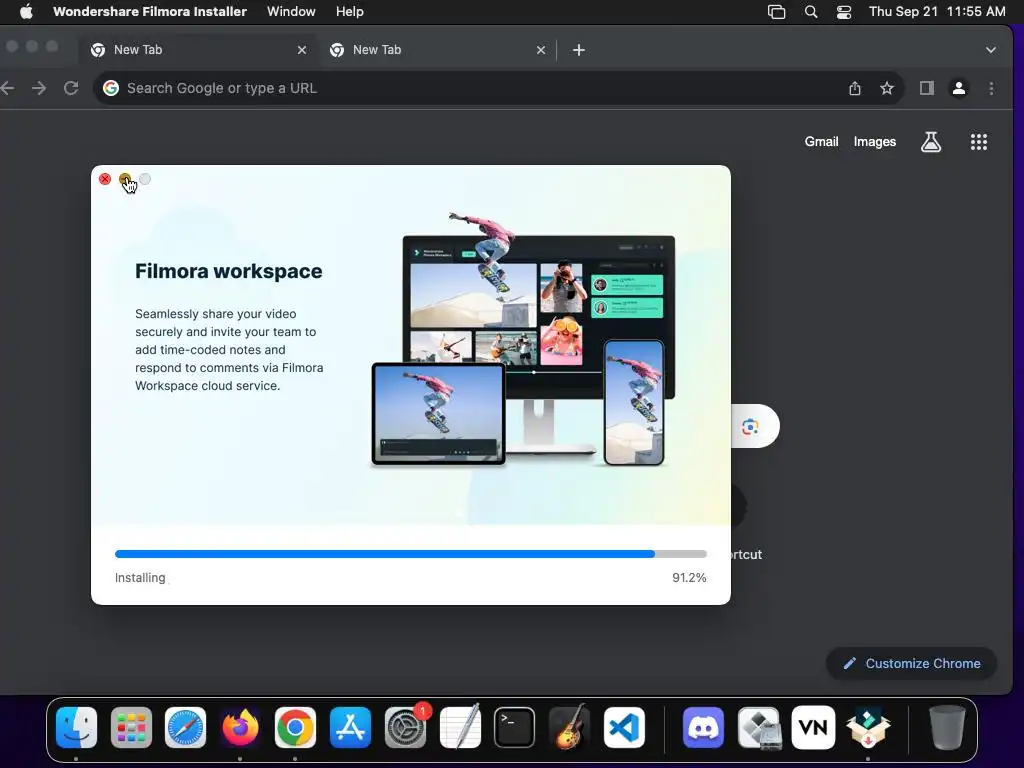Click the Installing status label
Image resolution: width=1024 pixels, height=768 pixels.
140,578
